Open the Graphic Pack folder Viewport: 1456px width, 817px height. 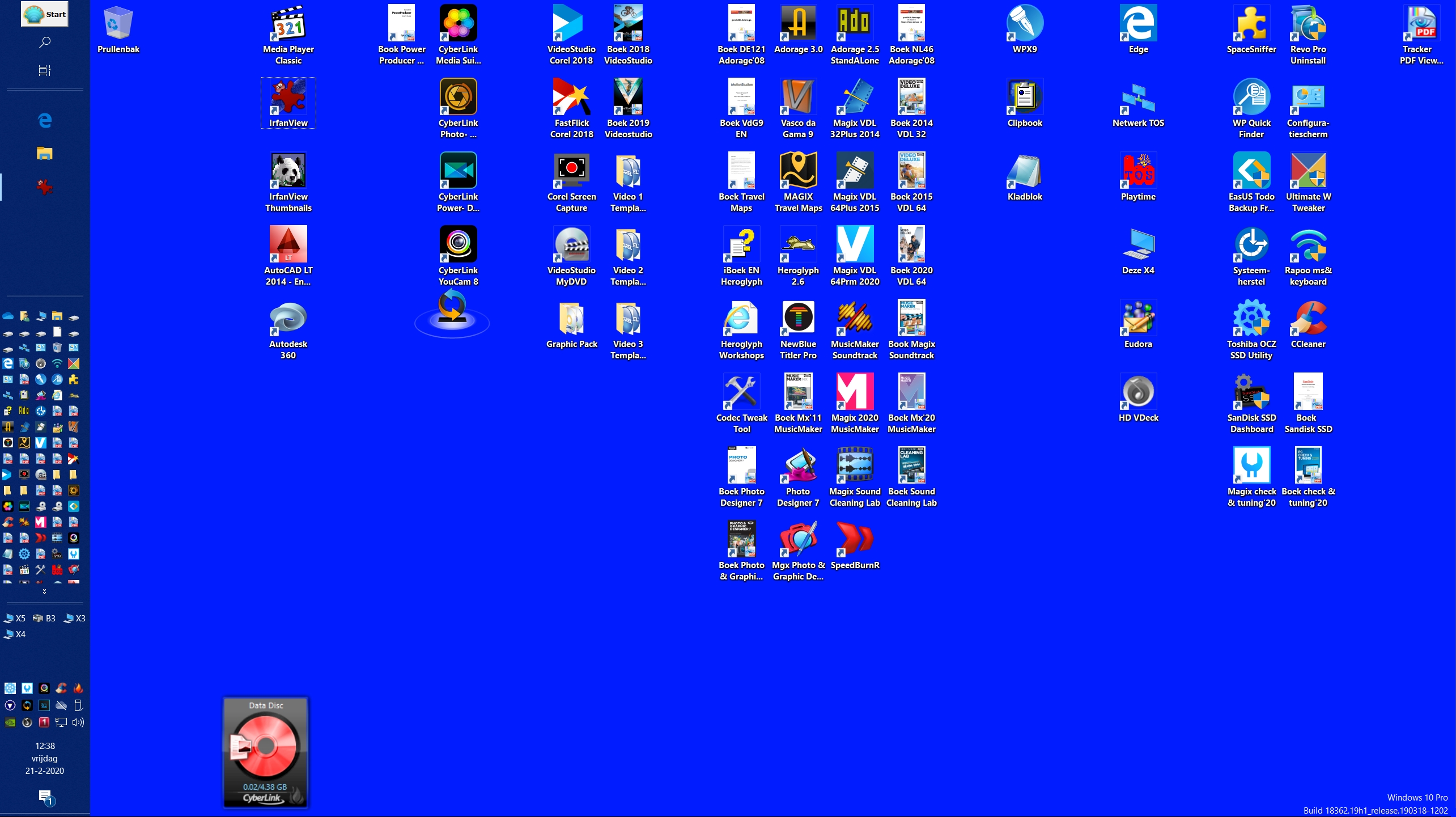tap(571, 325)
